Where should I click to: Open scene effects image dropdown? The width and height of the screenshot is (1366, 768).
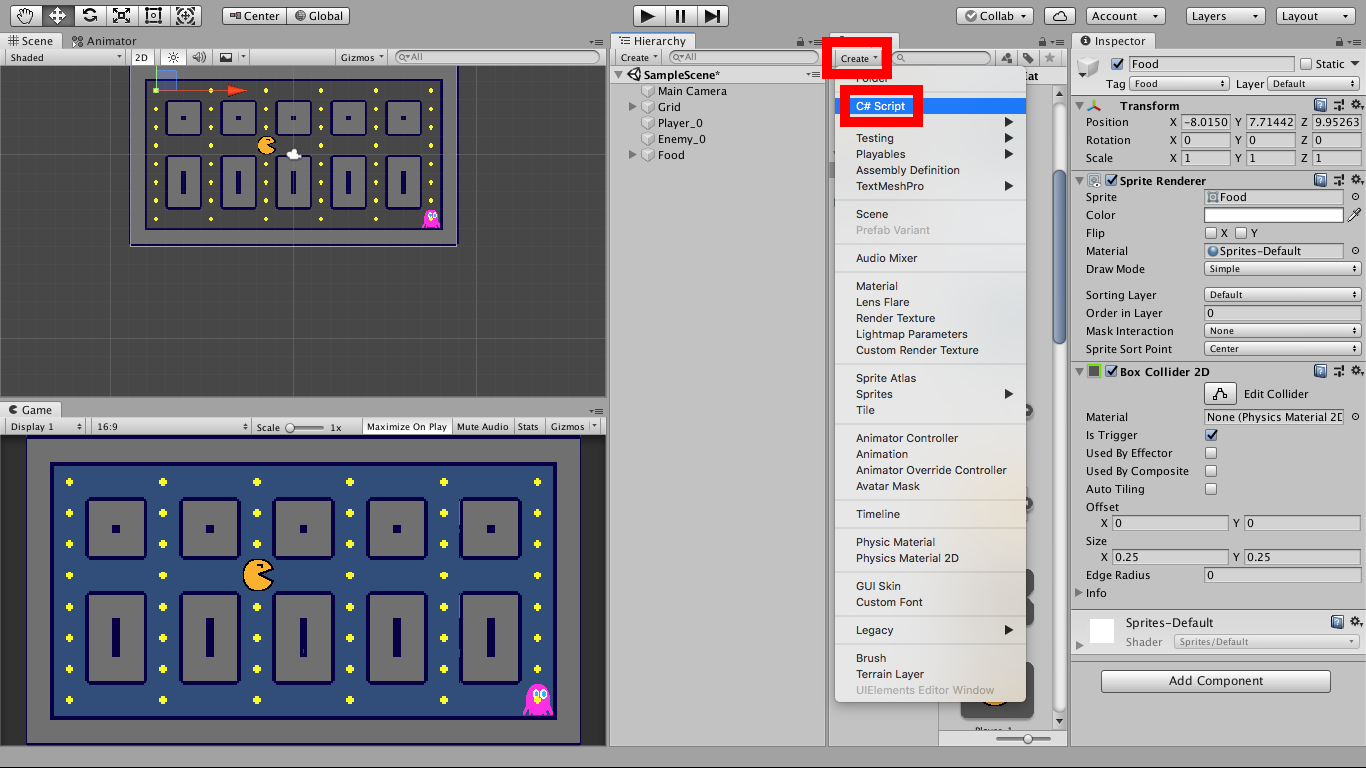coord(230,58)
